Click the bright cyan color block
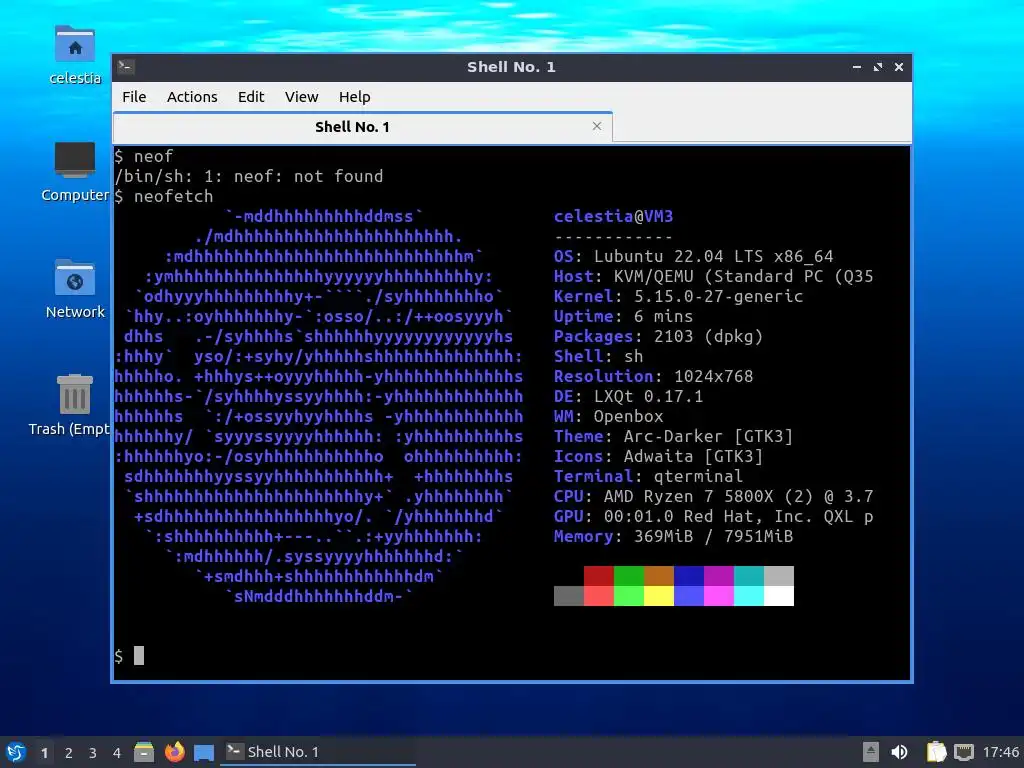 pos(749,596)
